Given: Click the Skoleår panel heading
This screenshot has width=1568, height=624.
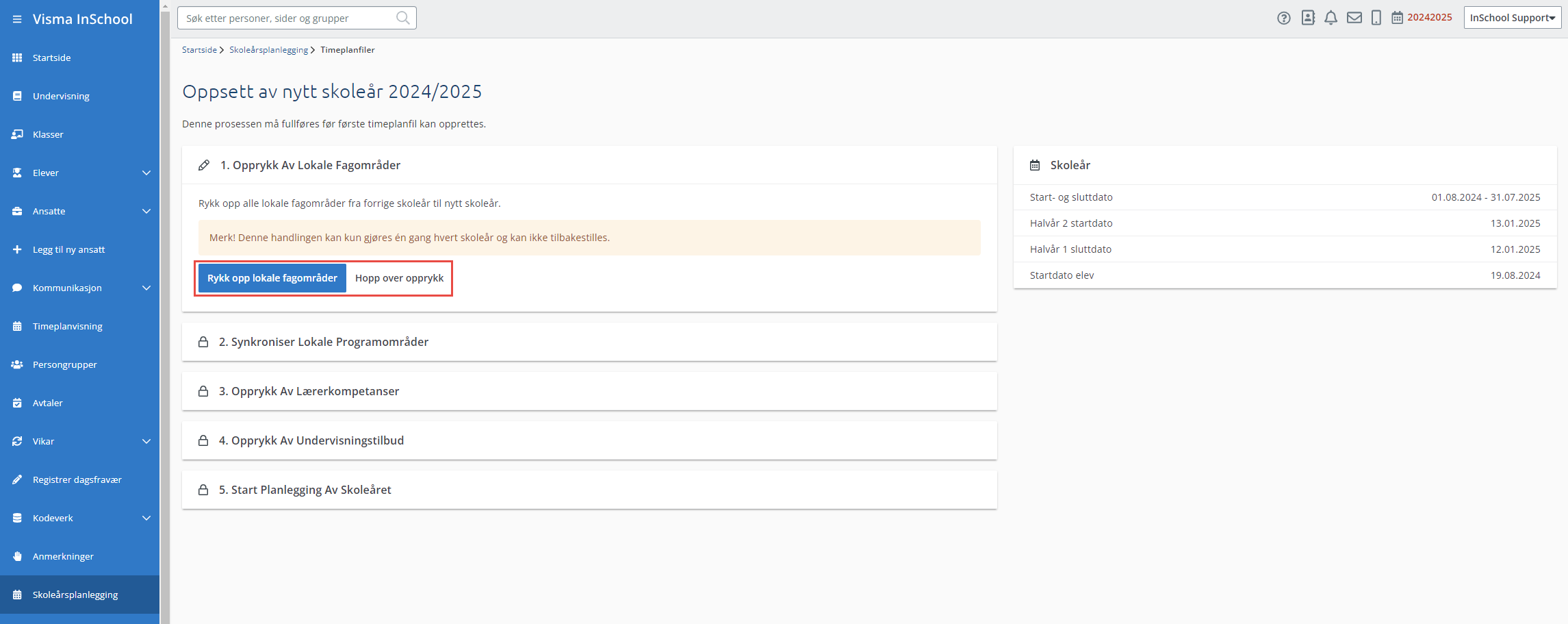Looking at the screenshot, I should coord(1070,165).
